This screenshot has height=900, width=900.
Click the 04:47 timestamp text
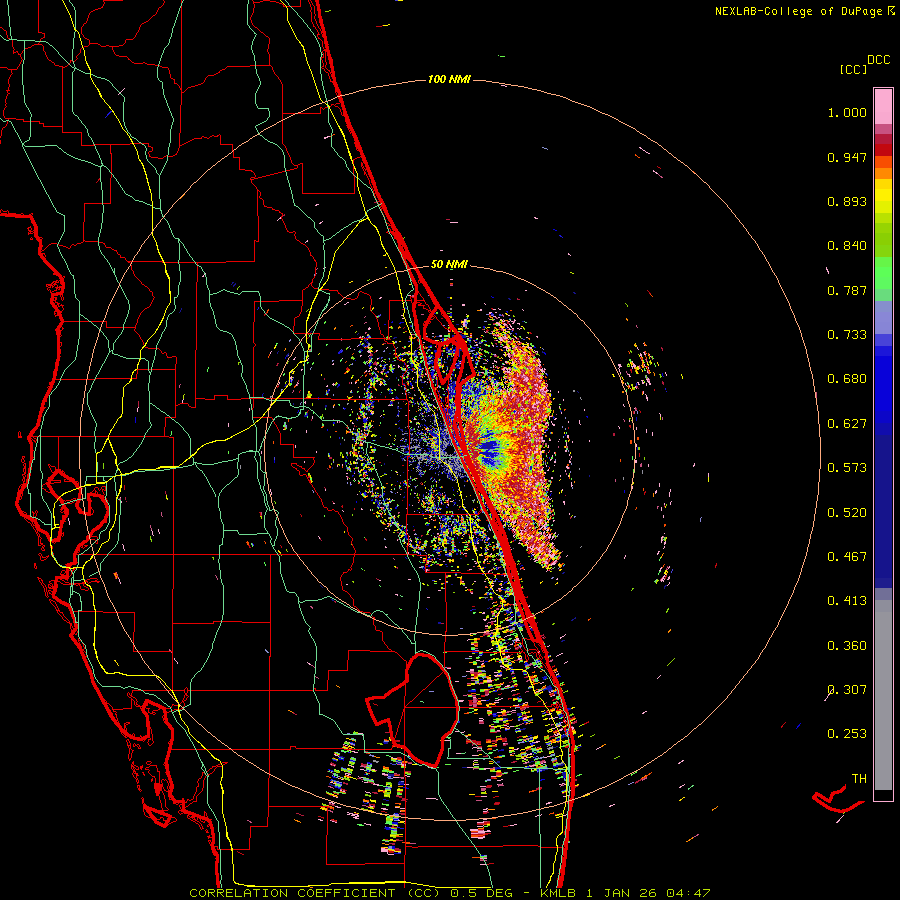(688, 893)
